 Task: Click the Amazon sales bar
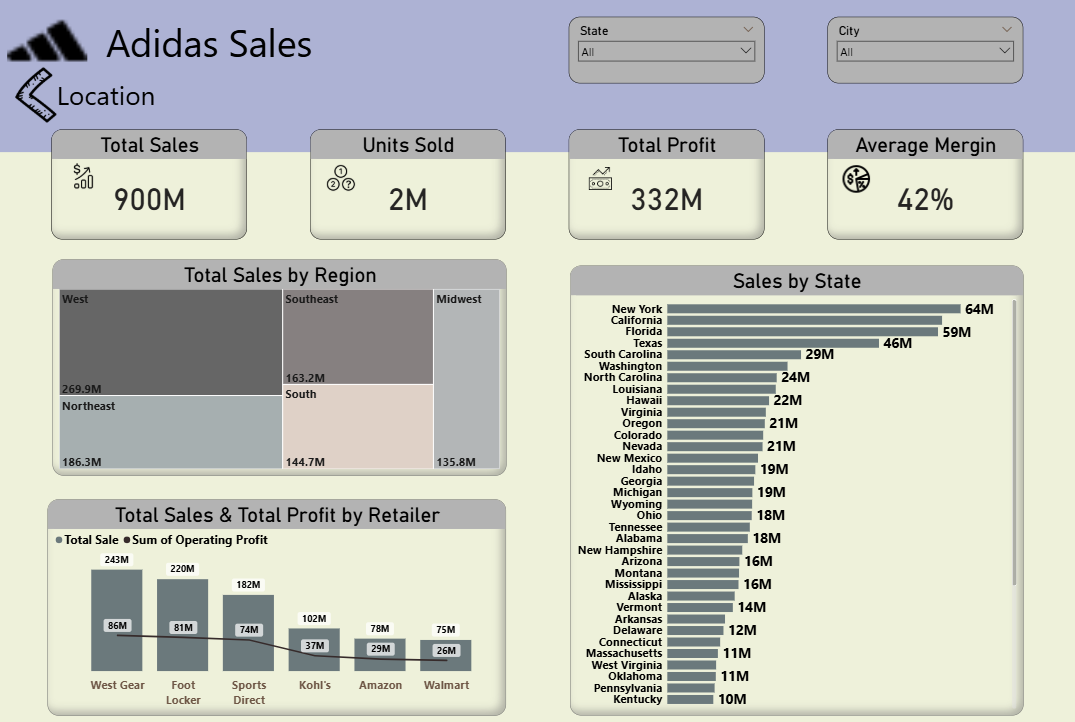[x=380, y=655]
